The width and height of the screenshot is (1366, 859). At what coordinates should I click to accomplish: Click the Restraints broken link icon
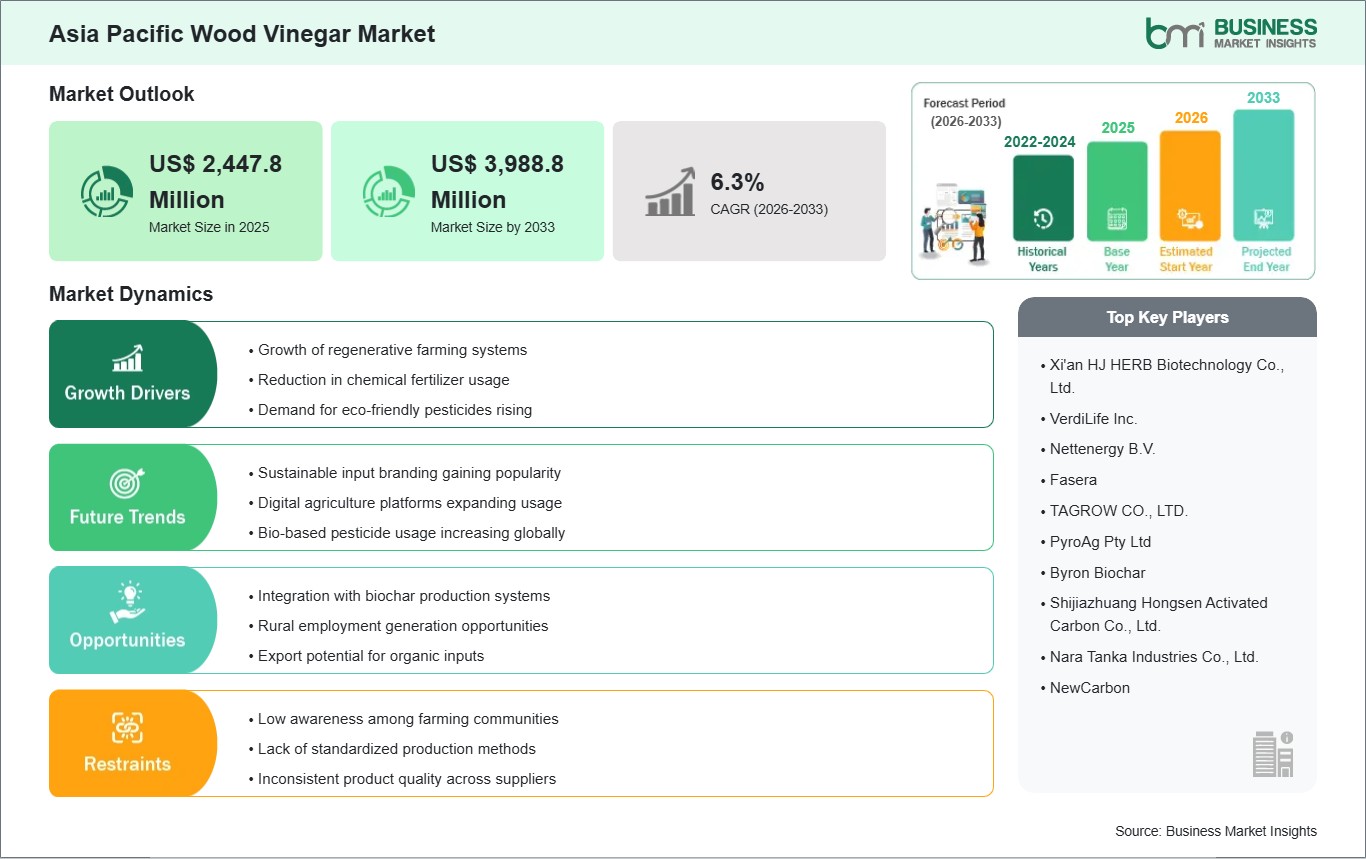pyautogui.click(x=127, y=728)
